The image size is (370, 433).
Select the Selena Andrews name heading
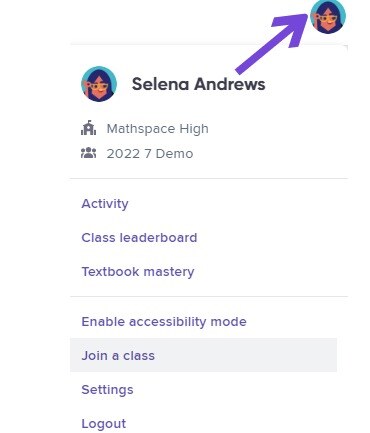[x=199, y=84]
